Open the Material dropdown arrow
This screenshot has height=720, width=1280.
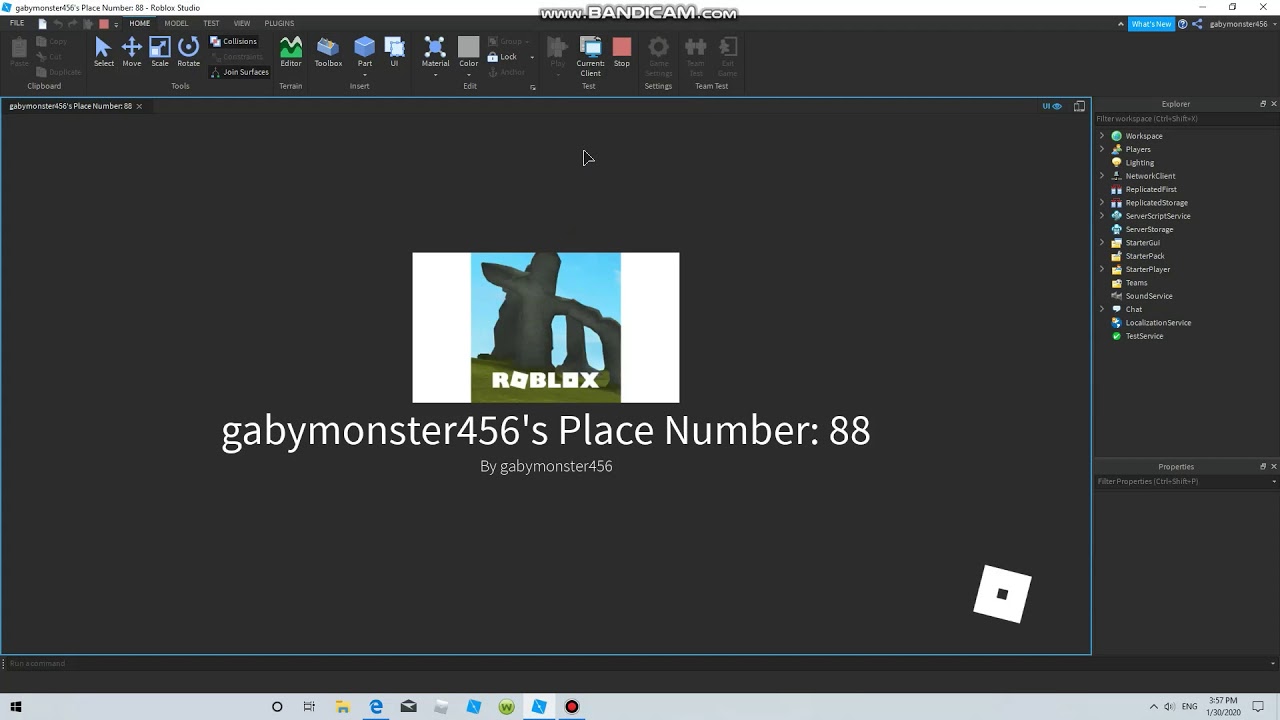[x=435, y=74]
